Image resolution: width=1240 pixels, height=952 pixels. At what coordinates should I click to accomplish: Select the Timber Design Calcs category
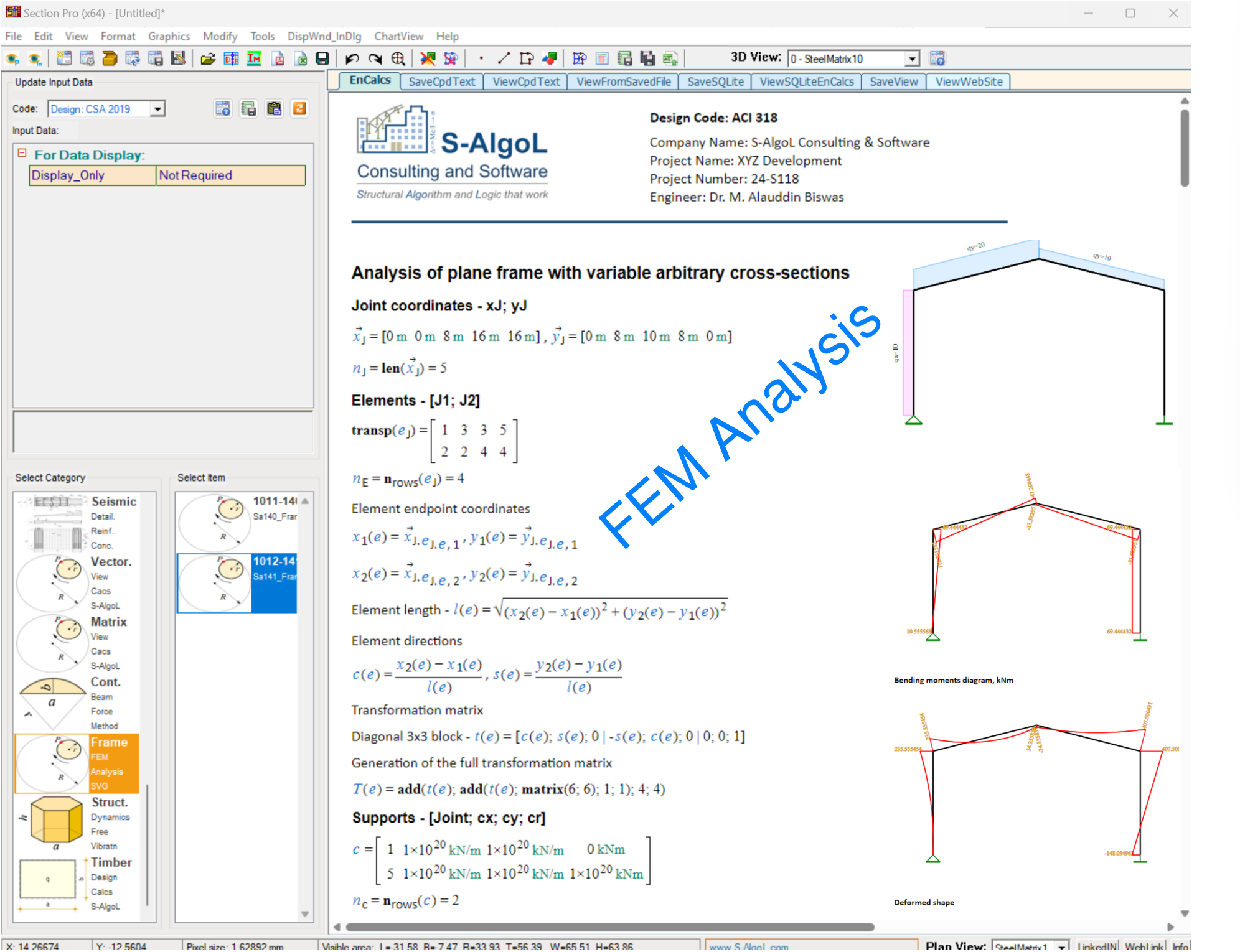pos(77,884)
